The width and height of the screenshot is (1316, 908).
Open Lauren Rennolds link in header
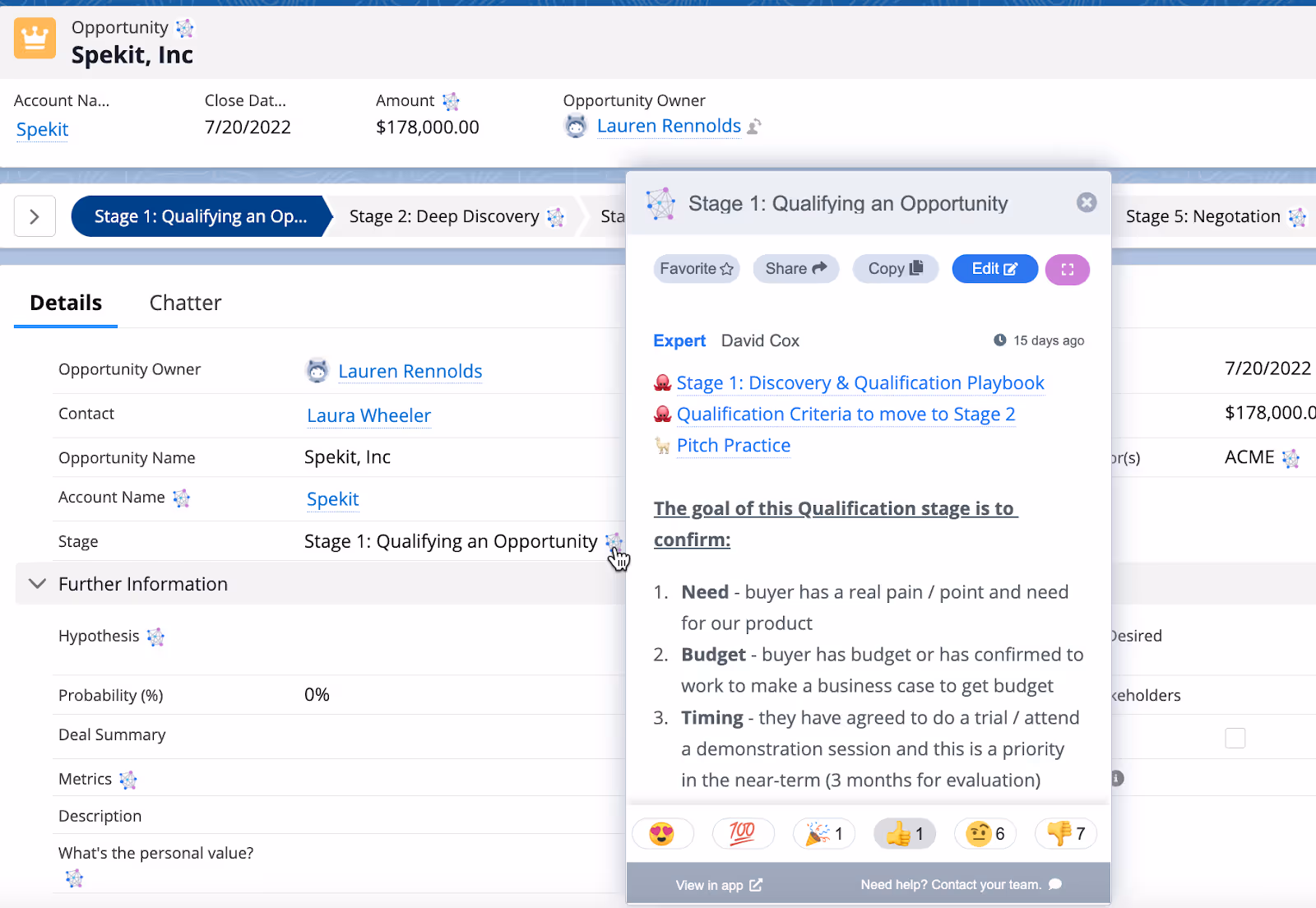[x=669, y=126]
